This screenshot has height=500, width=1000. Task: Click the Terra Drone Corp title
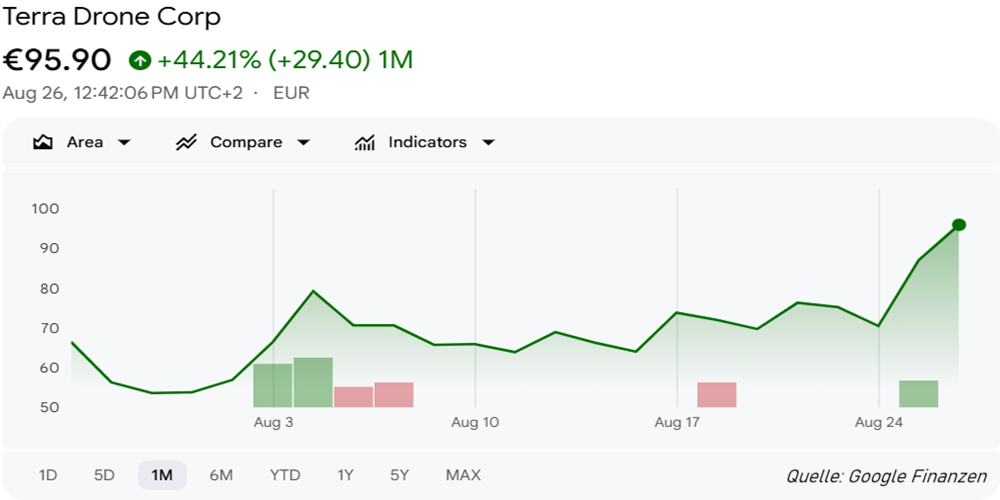(x=112, y=17)
